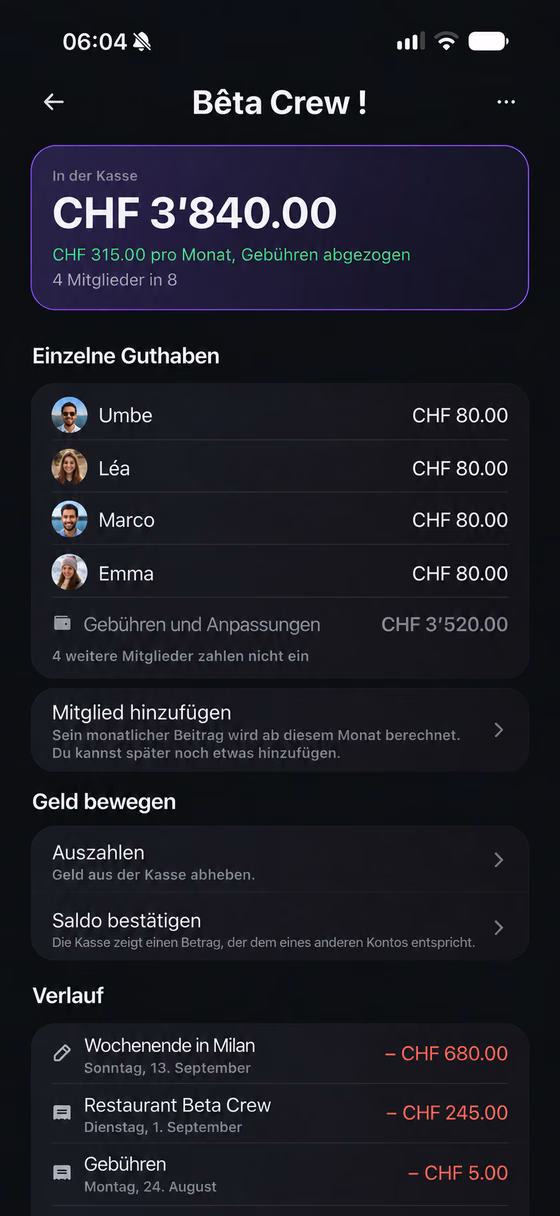Tap Mitglied hinzufügen to add a member
This screenshot has width=560, height=1216.
(280, 730)
